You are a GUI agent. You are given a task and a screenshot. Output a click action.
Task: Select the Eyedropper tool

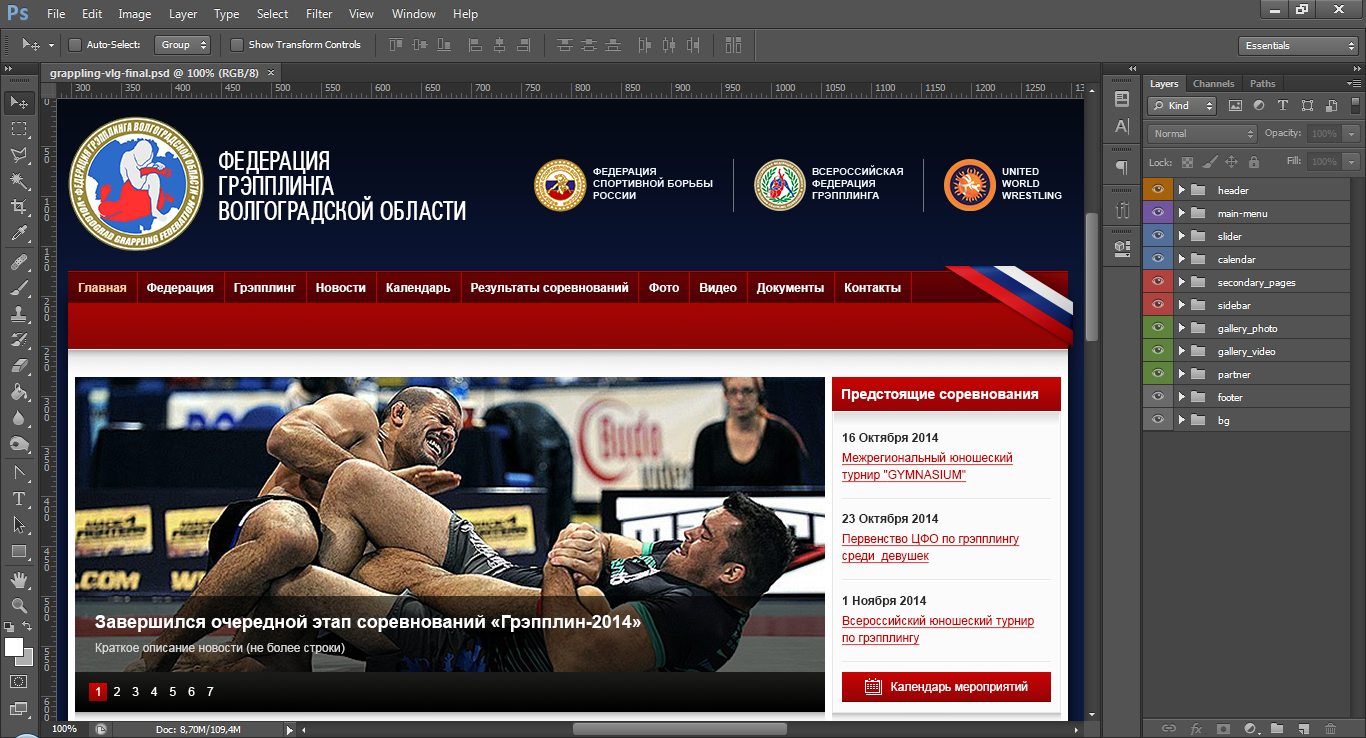tap(19, 234)
